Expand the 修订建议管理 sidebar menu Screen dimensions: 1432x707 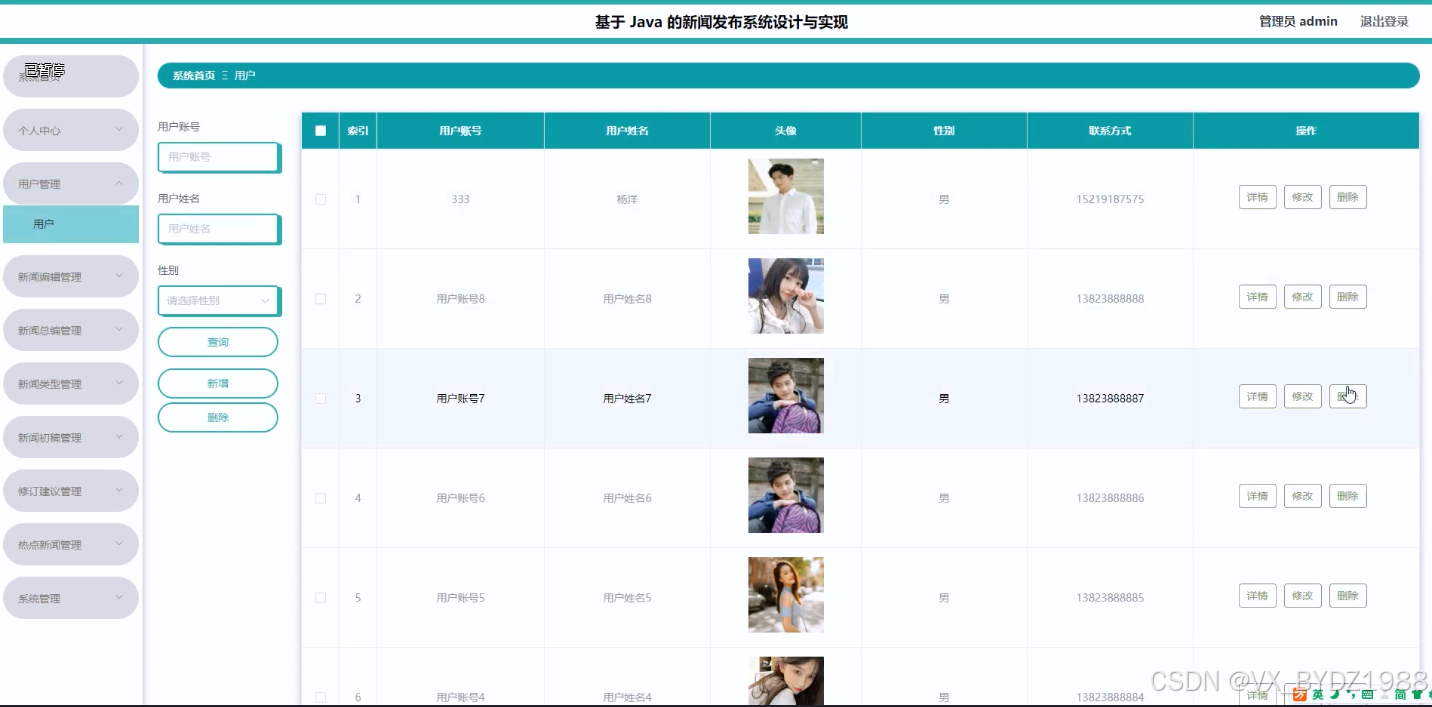[x=70, y=491]
